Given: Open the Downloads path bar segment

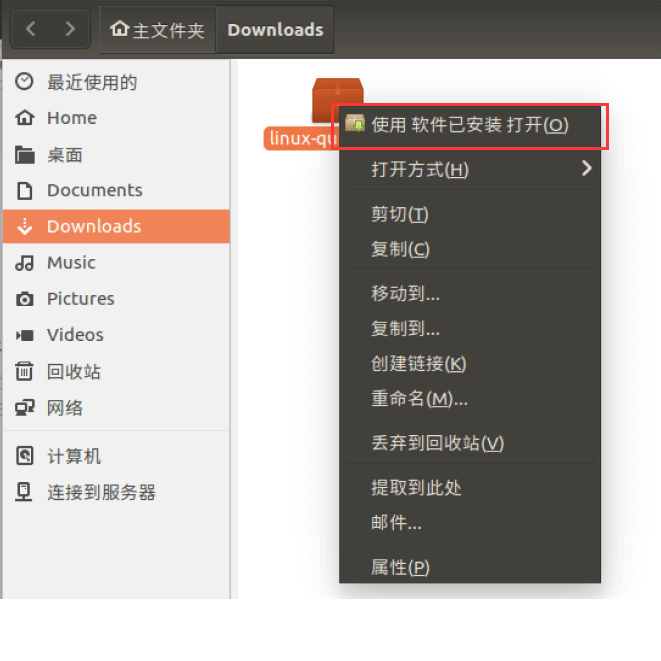Looking at the screenshot, I should click(x=275, y=30).
